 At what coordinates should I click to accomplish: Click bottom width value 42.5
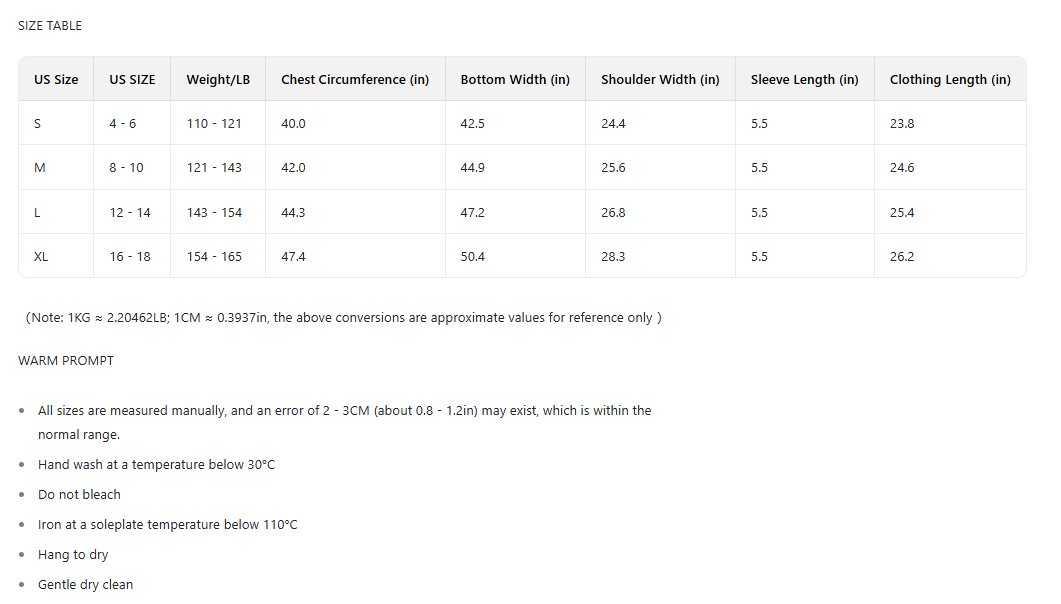point(472,124)
